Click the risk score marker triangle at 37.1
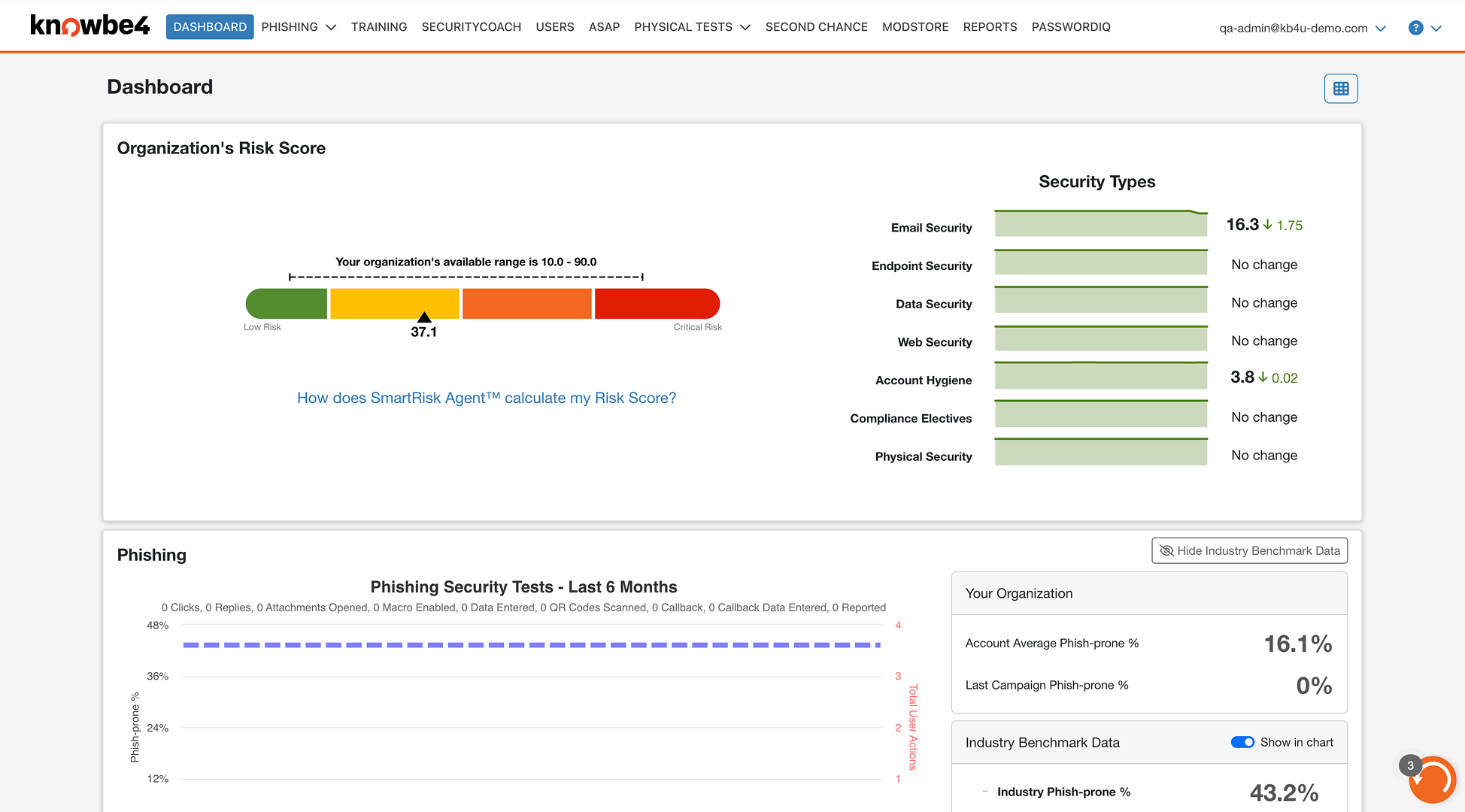Image resolution: width=1465 pixels, height=812 pixels. coord(424,317)
